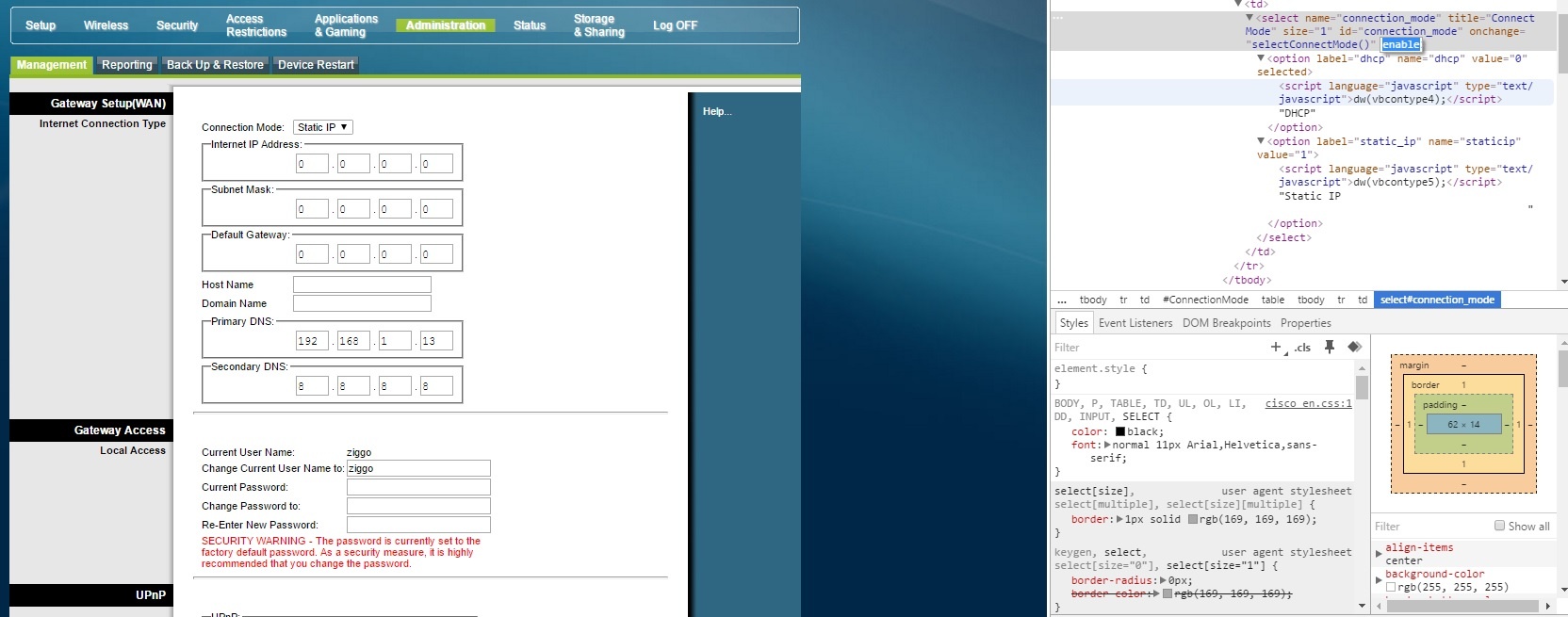Expand the font shorthand property

point(1107,445)
